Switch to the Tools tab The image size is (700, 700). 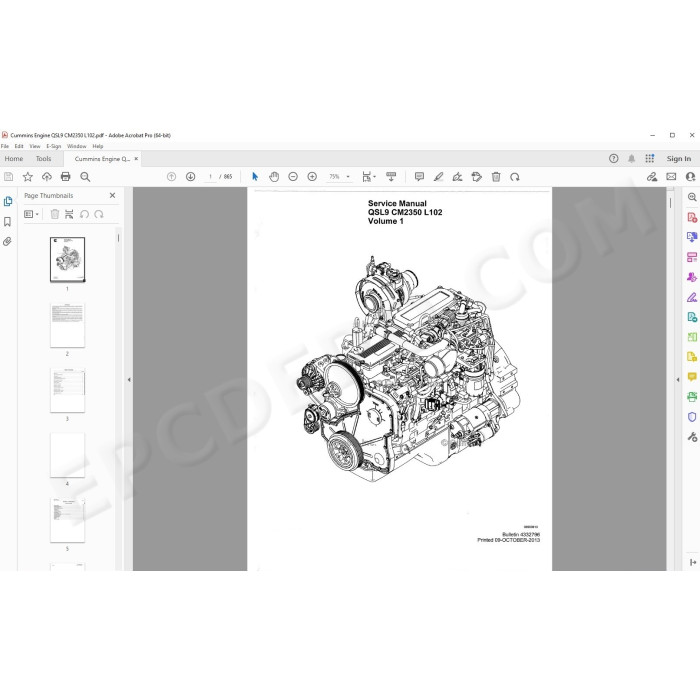pyautogui.click(x=43, y=159)
